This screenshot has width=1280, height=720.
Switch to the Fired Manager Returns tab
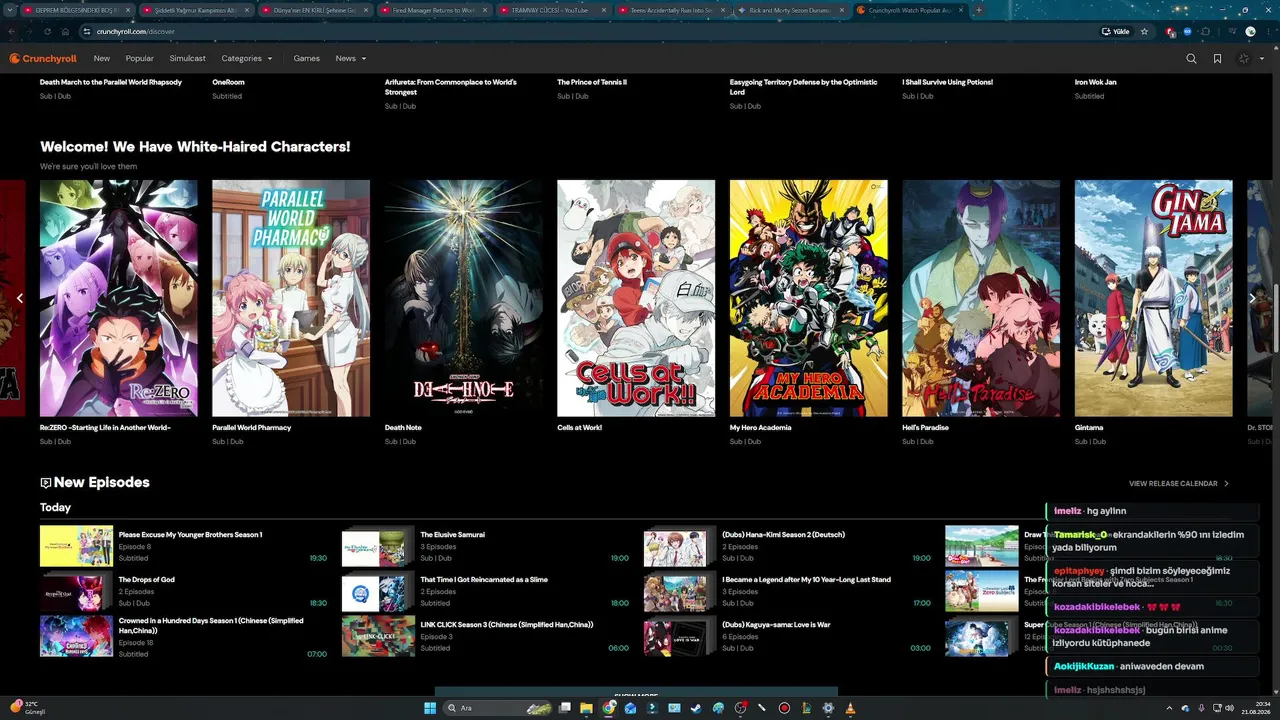tap(434, 10)
